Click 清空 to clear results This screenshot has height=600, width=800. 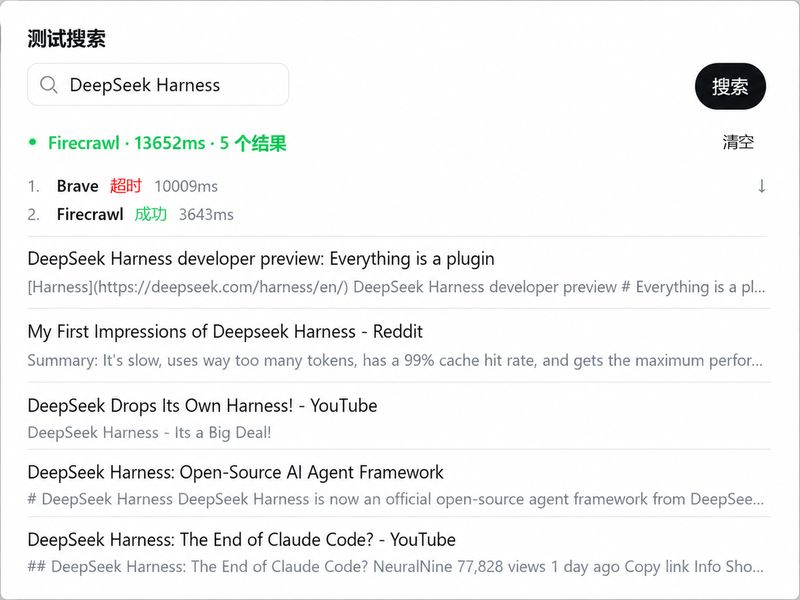pos(738,142)
